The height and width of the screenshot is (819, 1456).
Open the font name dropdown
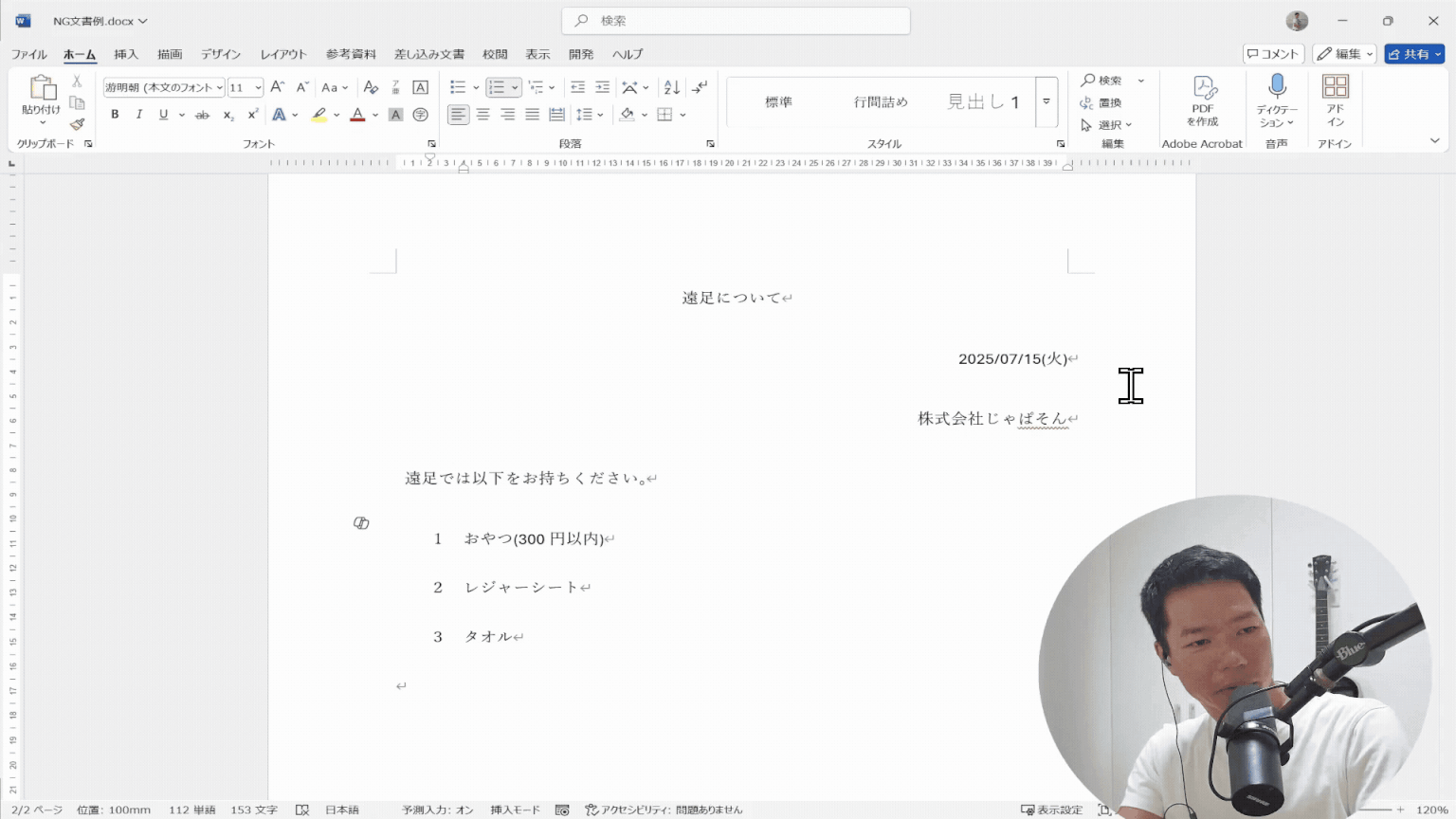pos(219,87)
